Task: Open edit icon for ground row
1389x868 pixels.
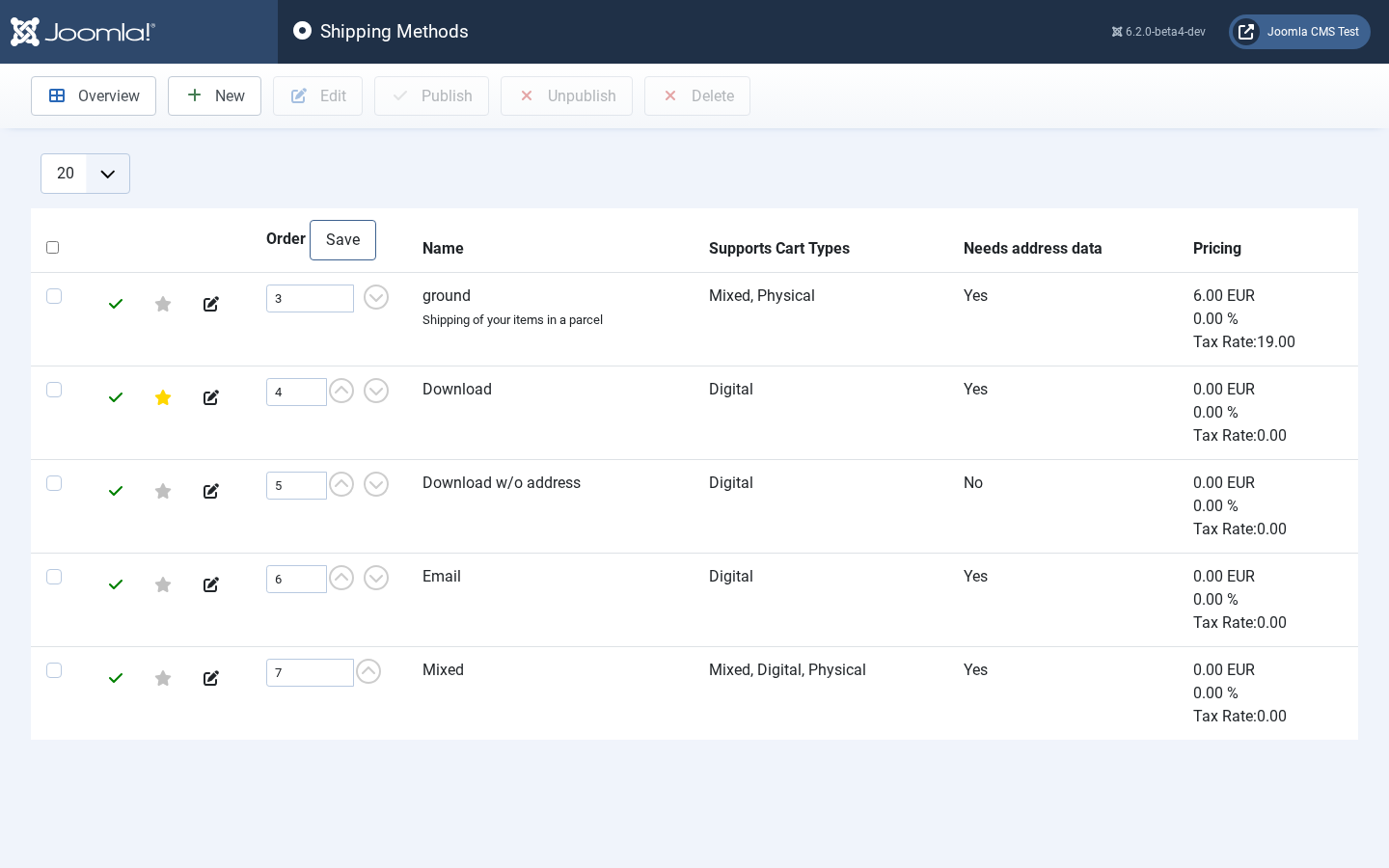Action: tap(211, 304)
